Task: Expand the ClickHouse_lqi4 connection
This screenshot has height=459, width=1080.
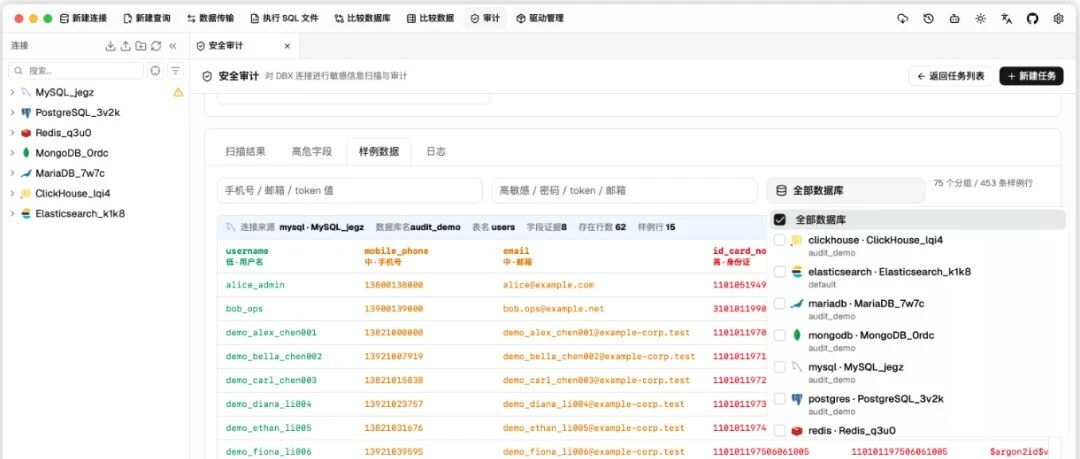Action: tap(12, 193)
